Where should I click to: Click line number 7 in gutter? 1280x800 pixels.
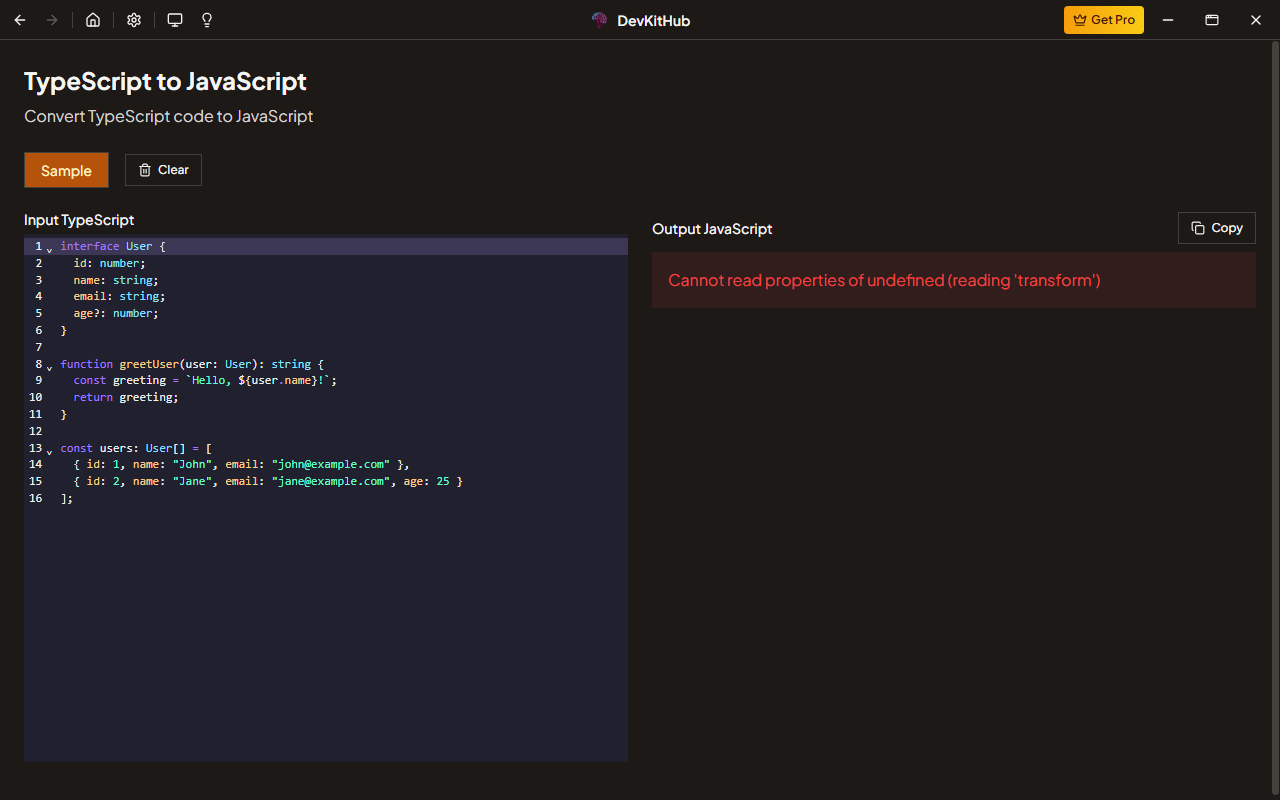39,347
